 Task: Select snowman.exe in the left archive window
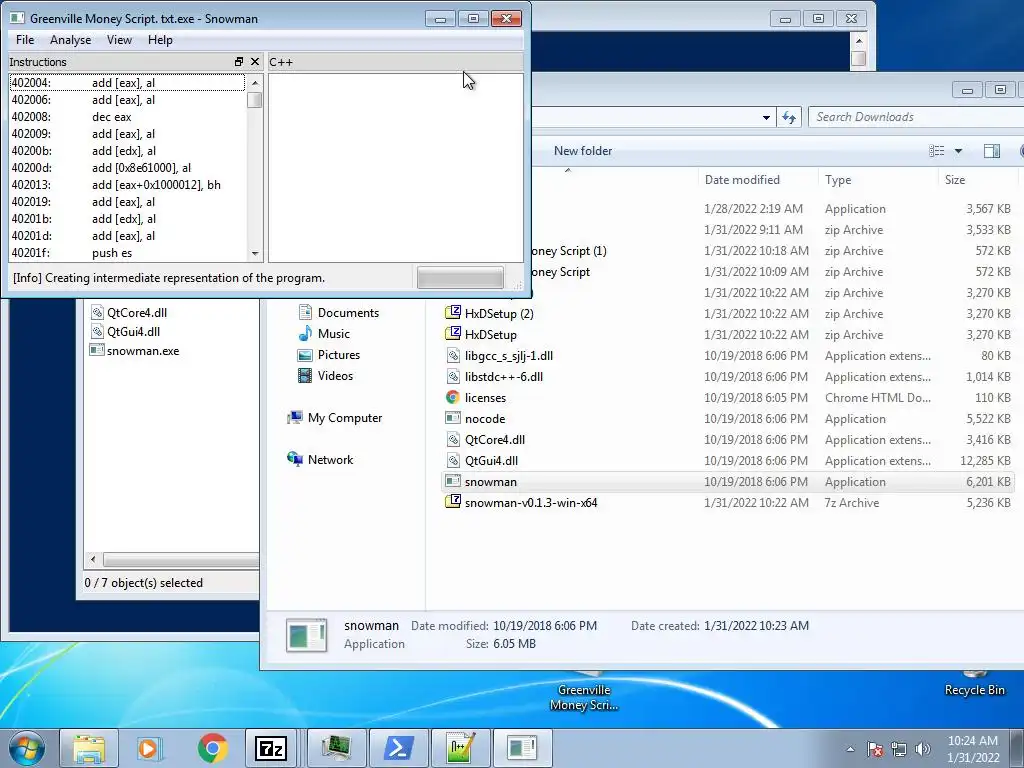pyautogui.click(x=135, y=351)
